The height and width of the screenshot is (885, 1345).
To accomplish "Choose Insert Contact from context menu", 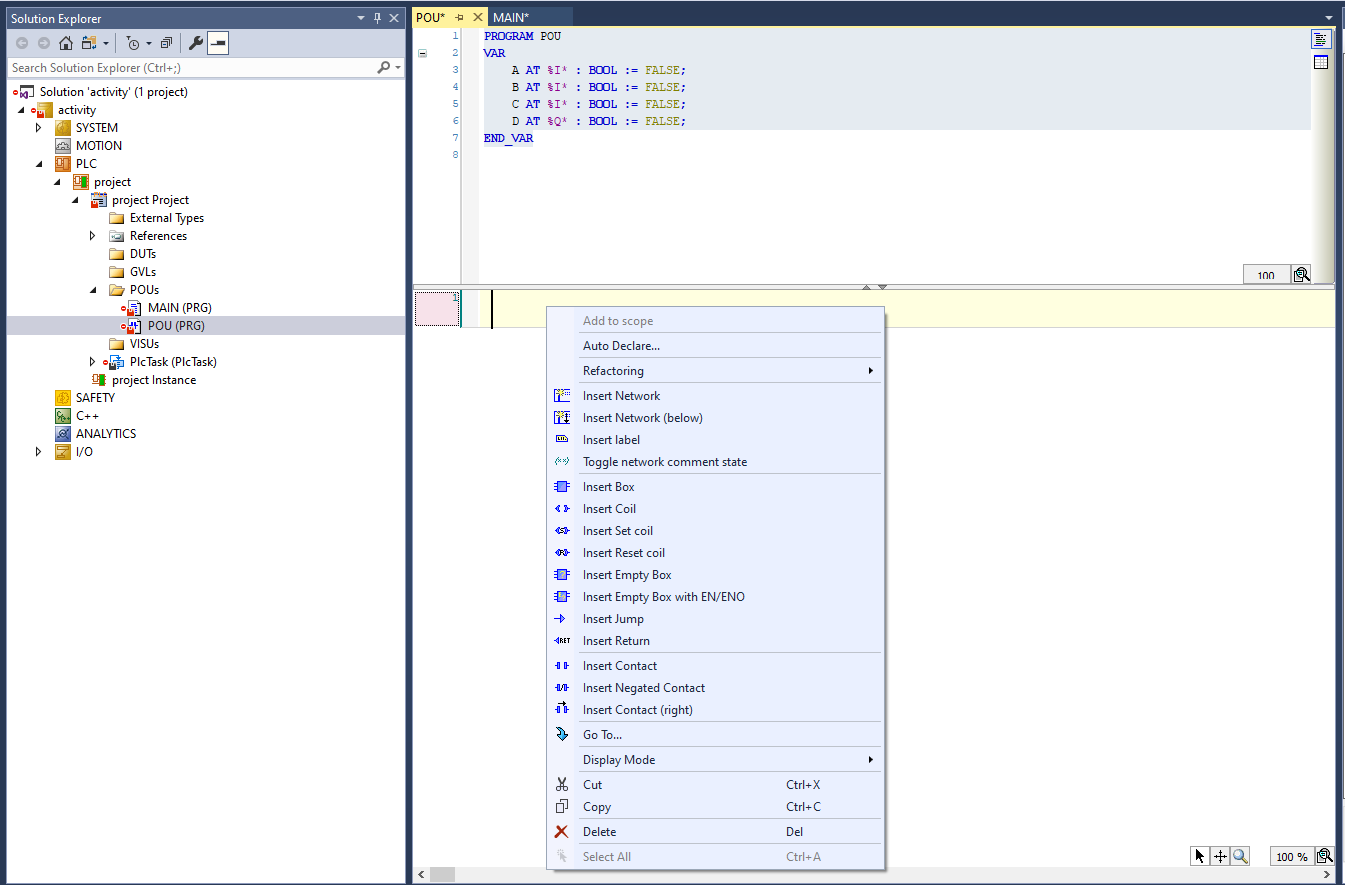I will tap(619, 666).
